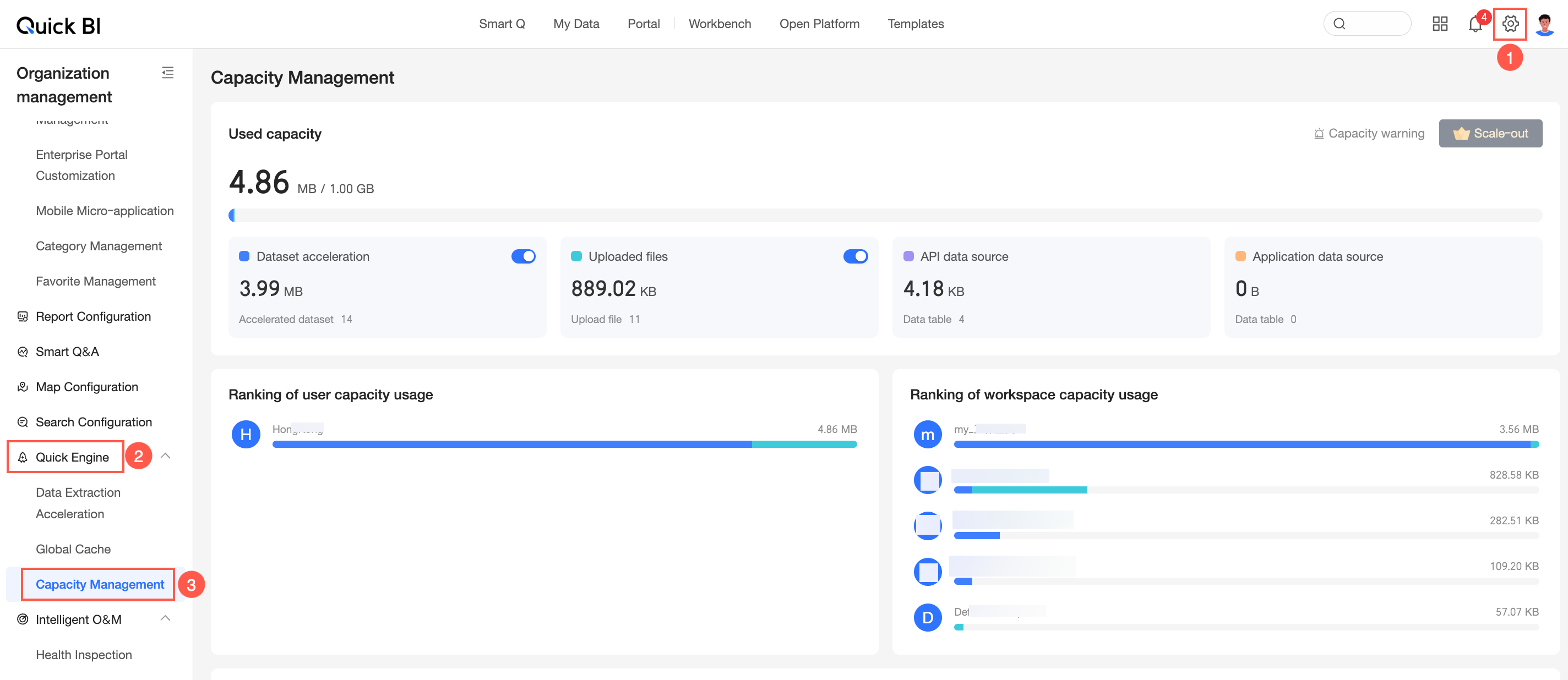The image size is (1568, 680).
Task: Toggle the Dataset acceleration switch
Action: pos(523,257)
